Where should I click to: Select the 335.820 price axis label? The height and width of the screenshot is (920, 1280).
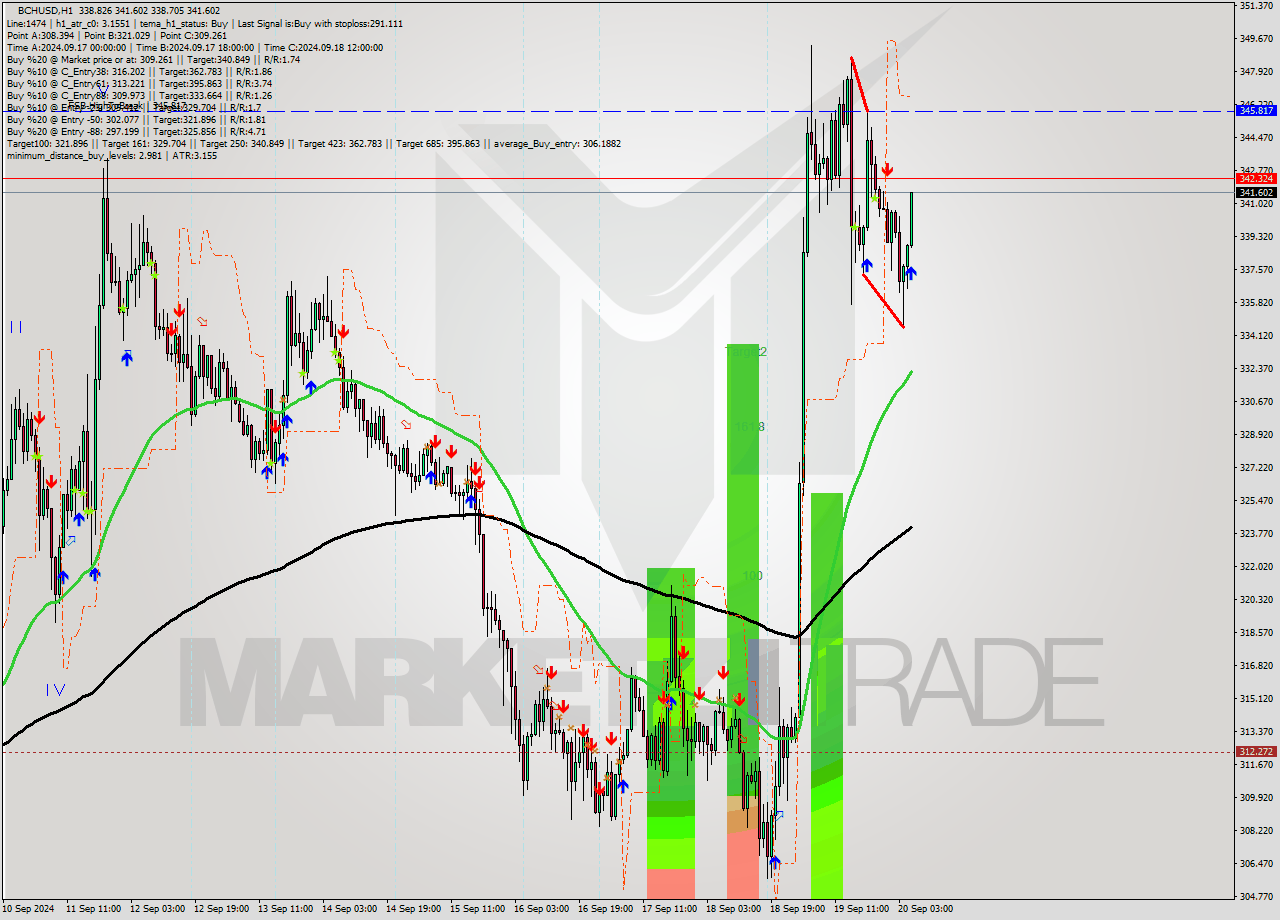point(1256,303)
